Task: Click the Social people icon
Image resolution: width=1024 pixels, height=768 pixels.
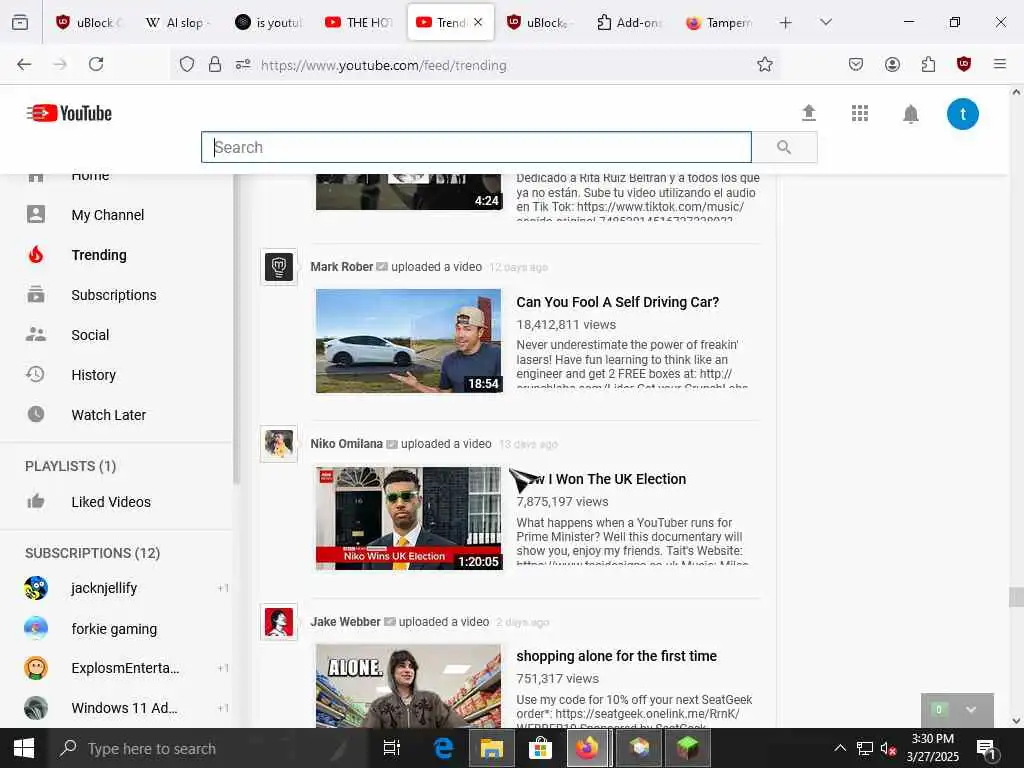Action: coord(36,334)
